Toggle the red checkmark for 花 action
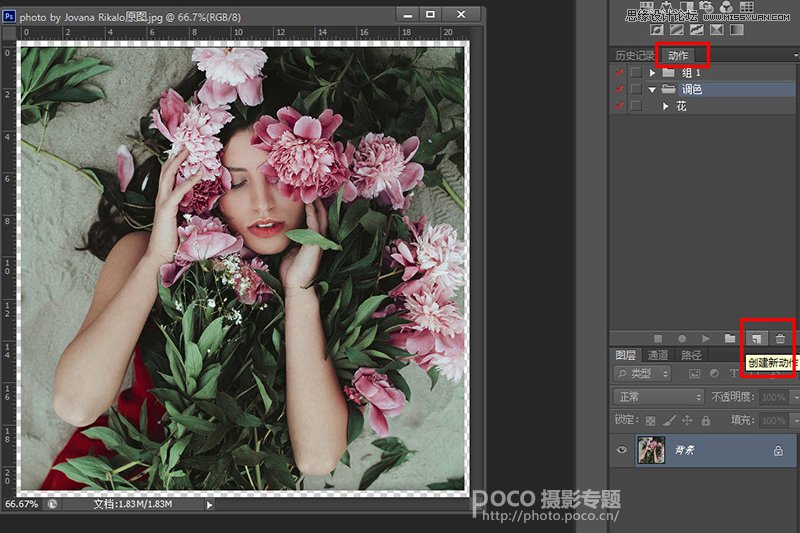The width and height of the screenshot is (800, 533). tap(619, 106)
